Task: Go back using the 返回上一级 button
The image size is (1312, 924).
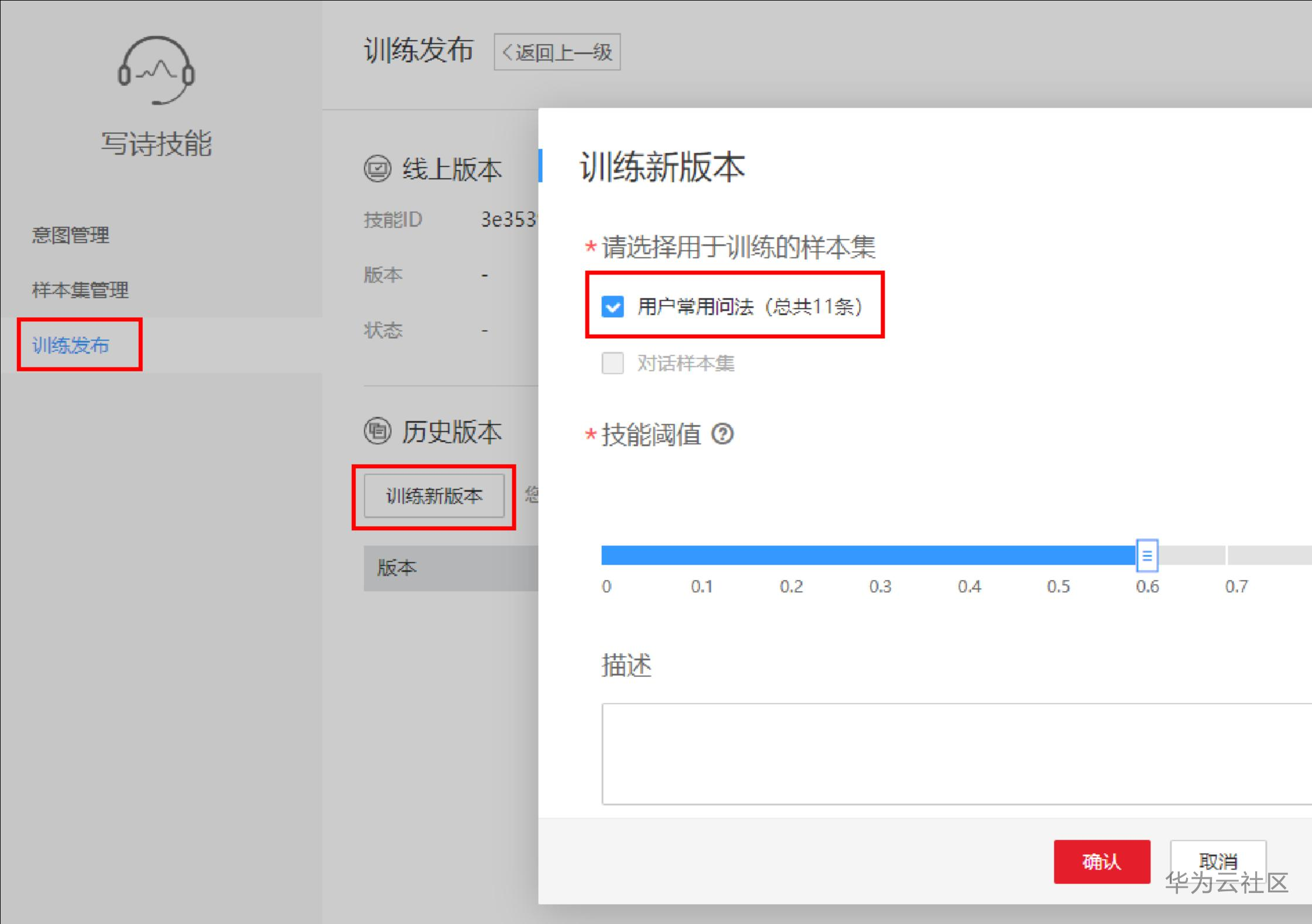Action: click(557, 53)
